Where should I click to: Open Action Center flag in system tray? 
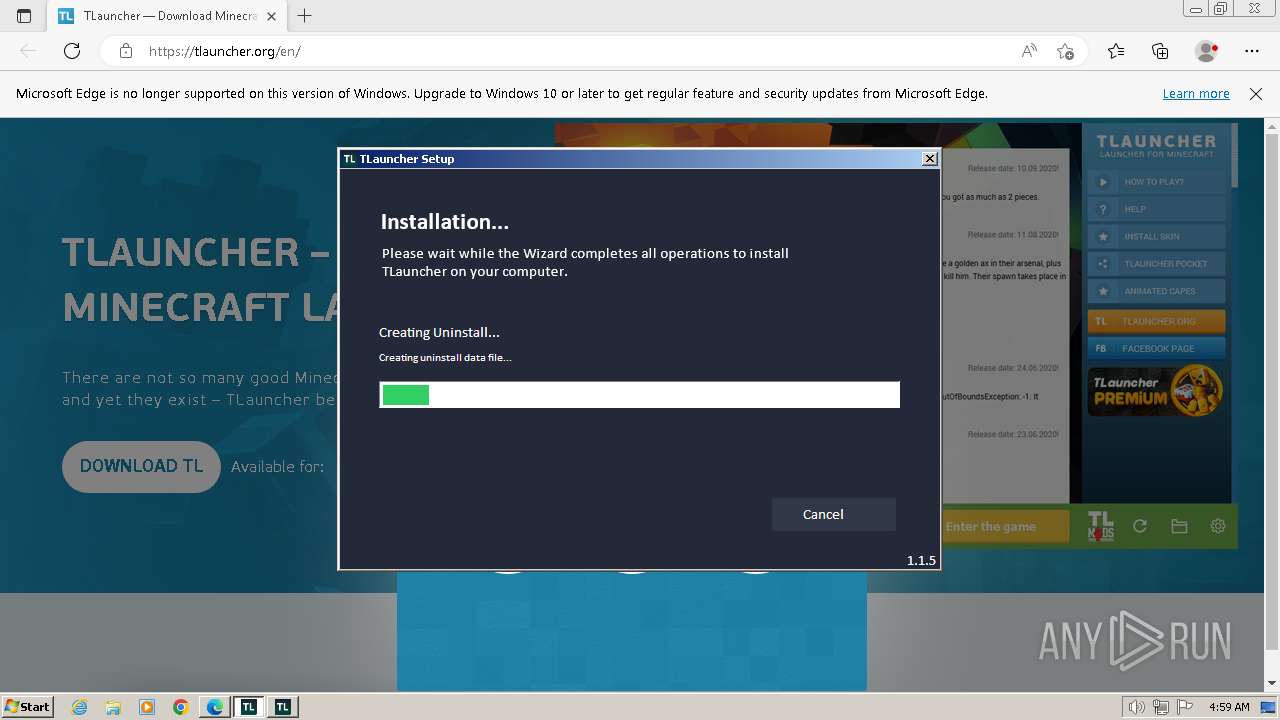[1186, 707]
